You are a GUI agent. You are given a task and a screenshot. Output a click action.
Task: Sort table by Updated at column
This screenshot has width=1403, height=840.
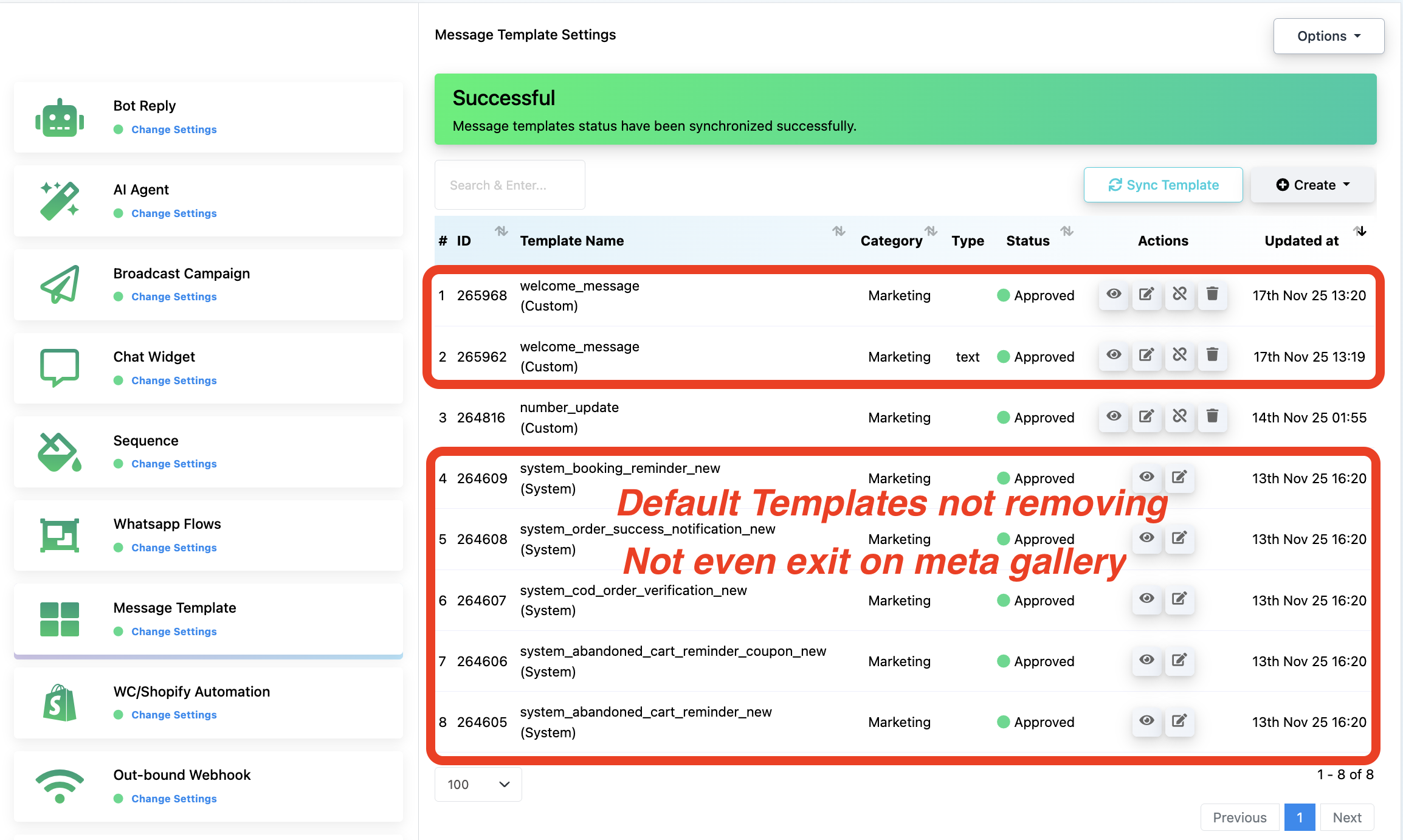click(1301, 241)
